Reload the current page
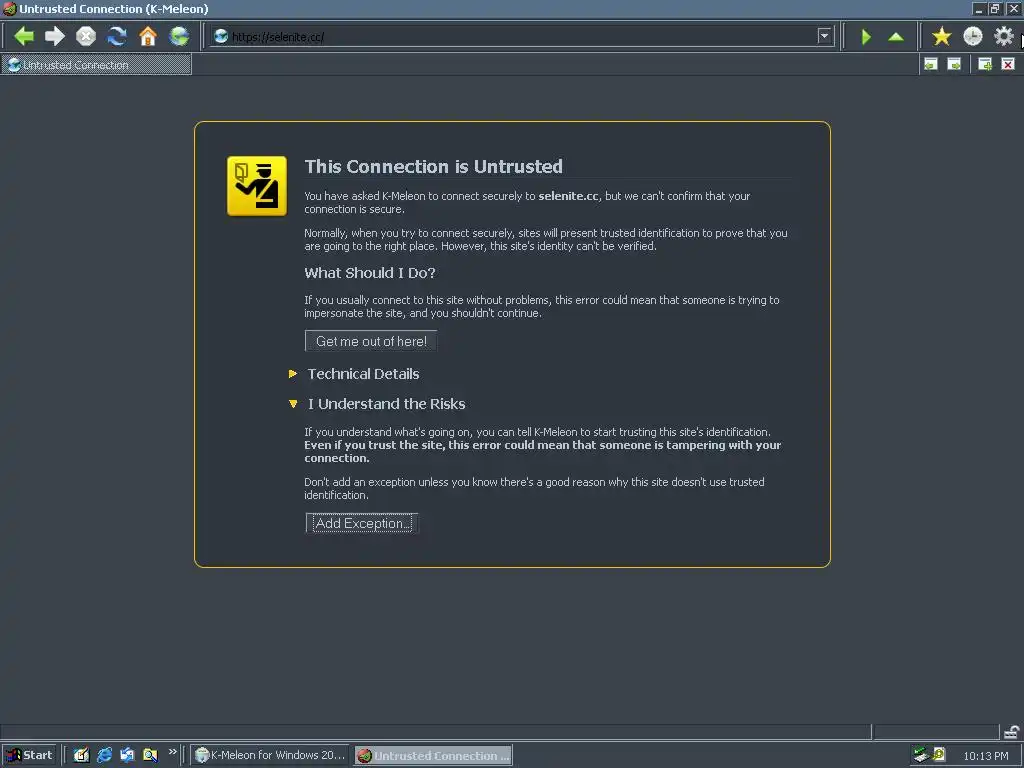The width and height of the screenshot is (1024, 768). pyautogui.click(x=117, y=36)
